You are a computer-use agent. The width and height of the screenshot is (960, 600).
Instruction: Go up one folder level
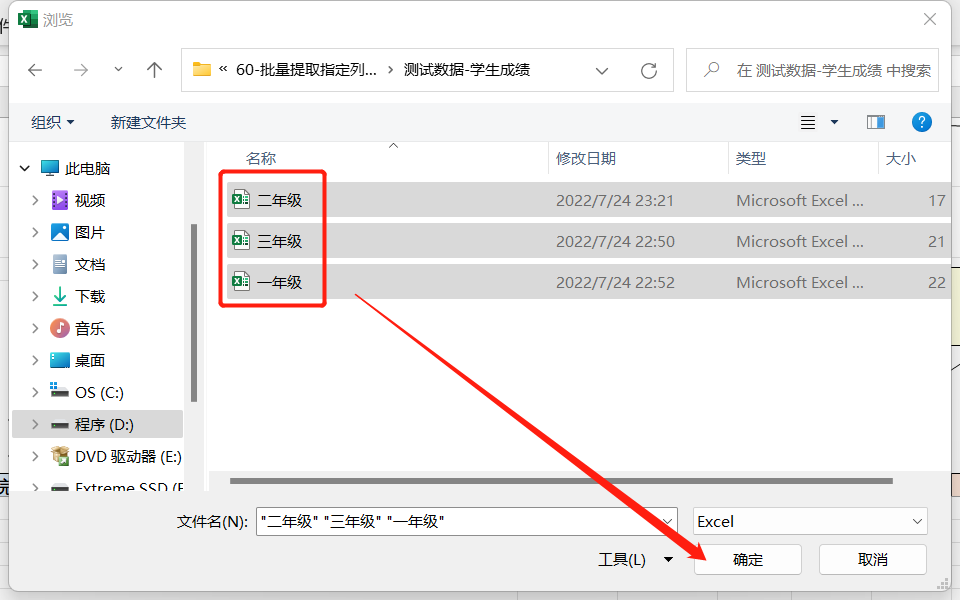154,70
